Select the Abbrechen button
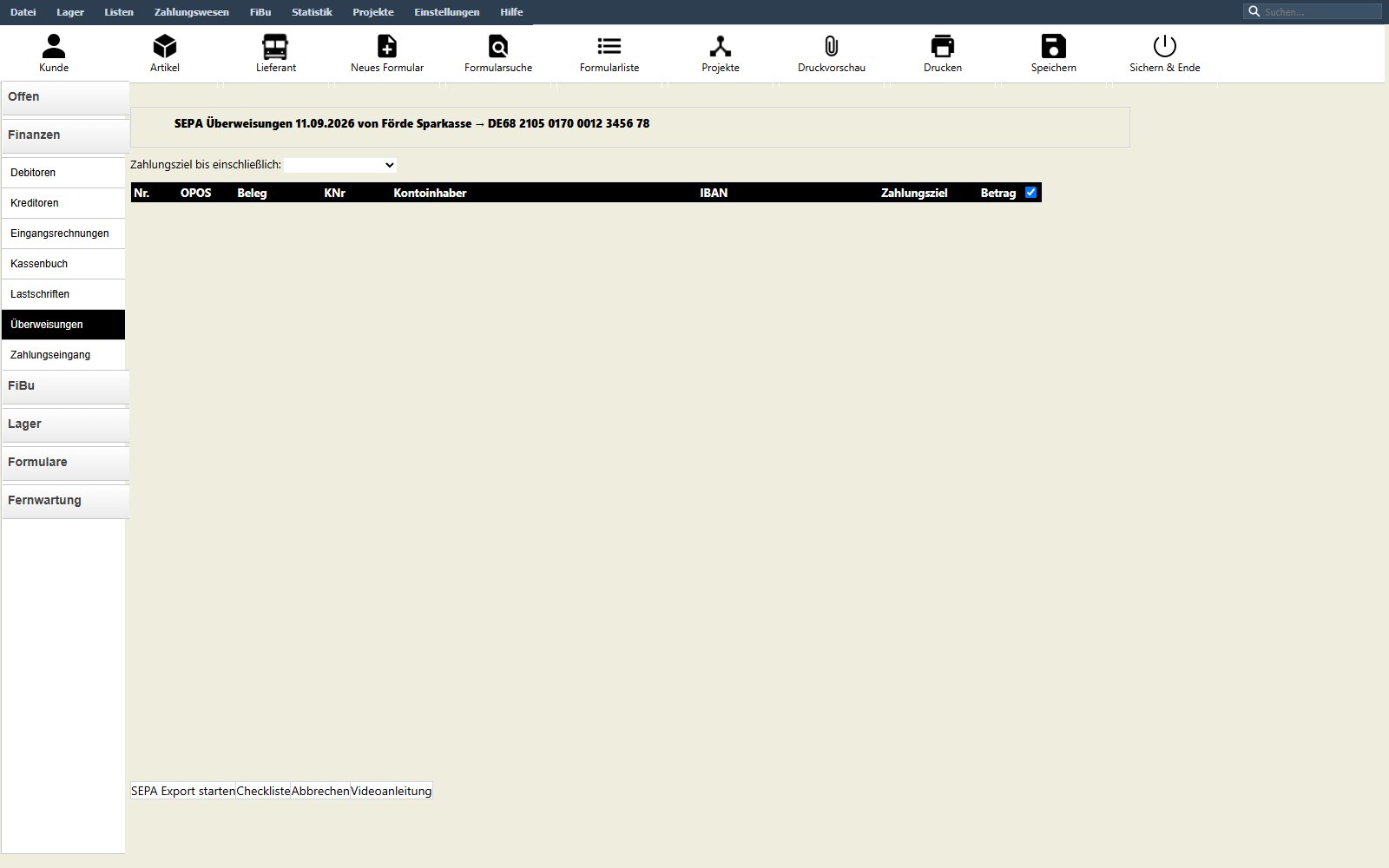Screen dimensions: 1389x868 [320, 791]
